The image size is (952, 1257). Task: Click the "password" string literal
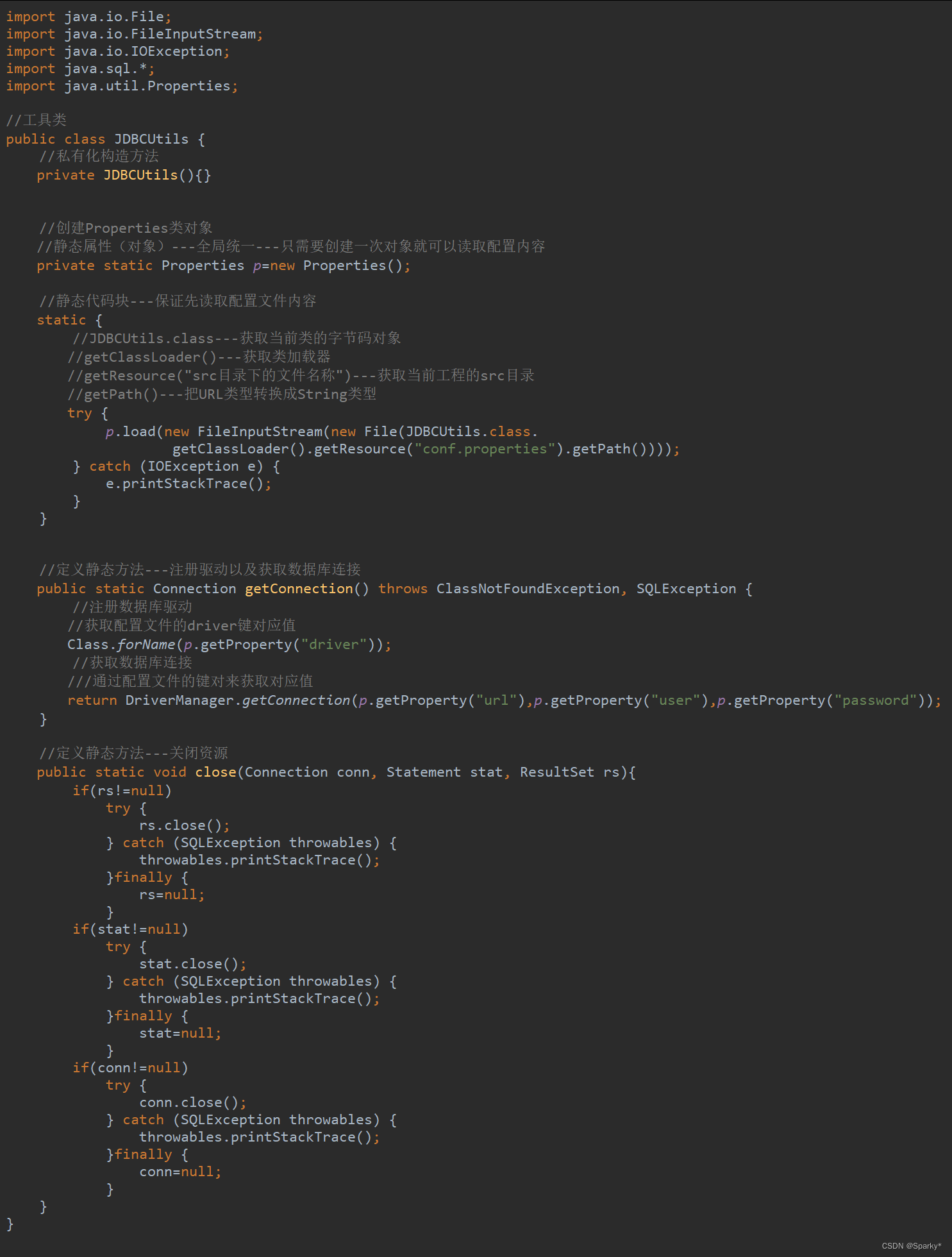pyautogui.click(x=876, y=700)
